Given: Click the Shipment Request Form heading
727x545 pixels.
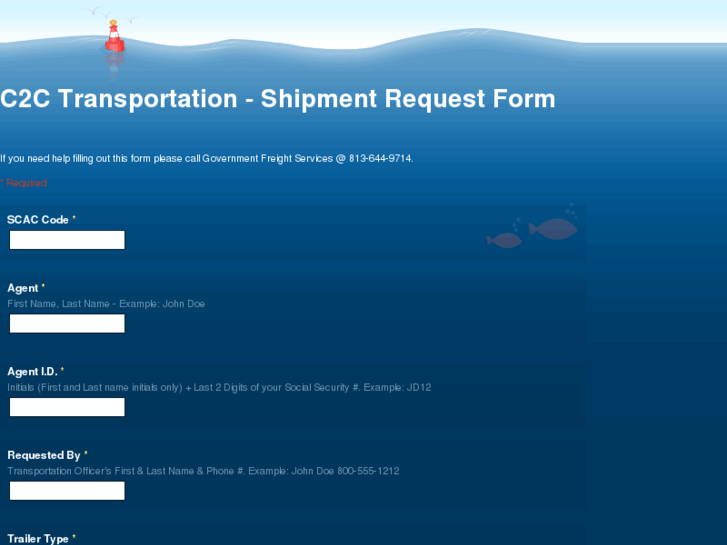Looking at the screenshot, I should pos(278,99).
